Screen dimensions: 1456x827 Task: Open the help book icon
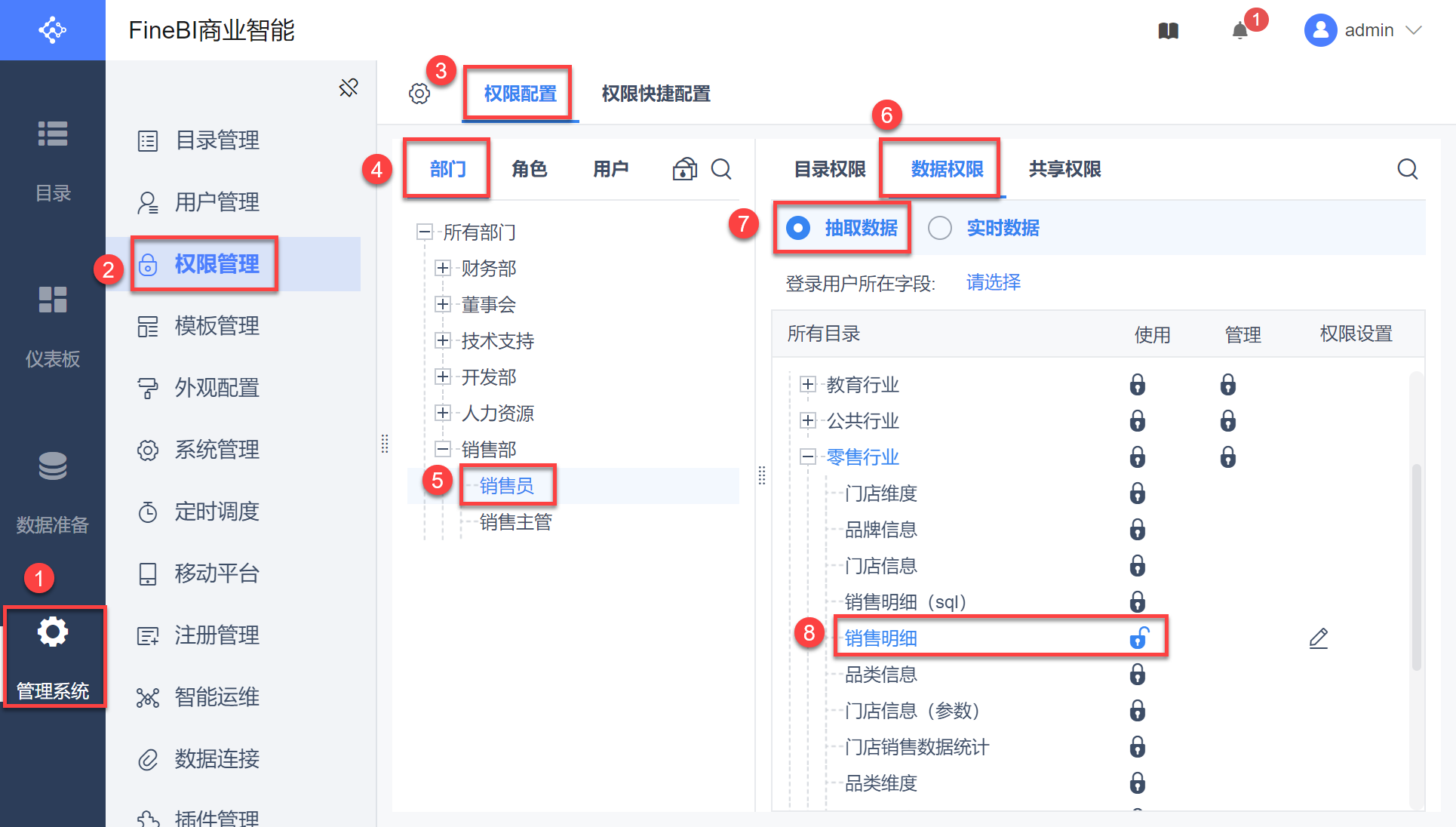pyautogui.click(x=1168, y=31)
